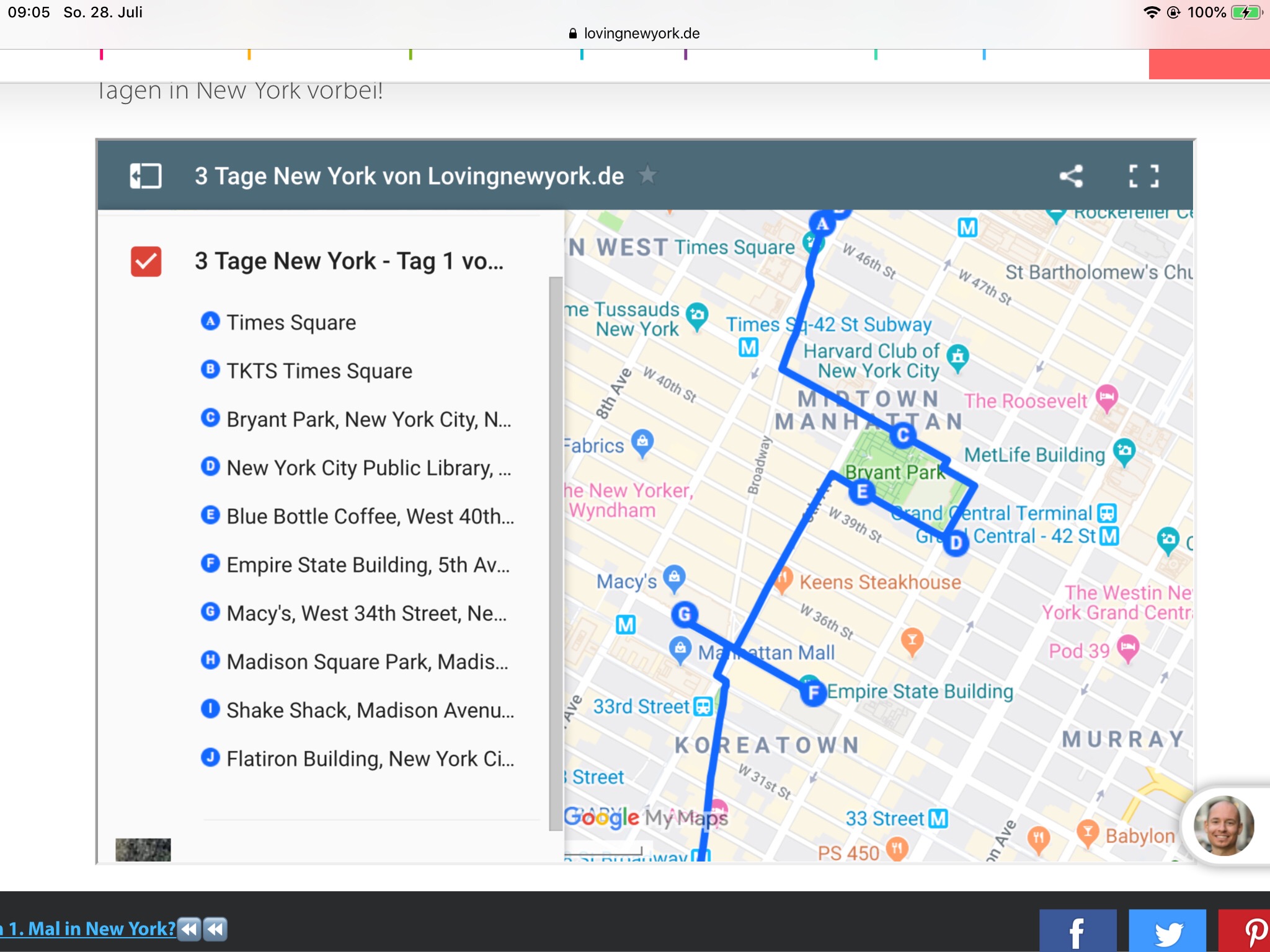Click map marker G at Macy's
Viewport: 1270px width, 952px height.
point(685,614)
